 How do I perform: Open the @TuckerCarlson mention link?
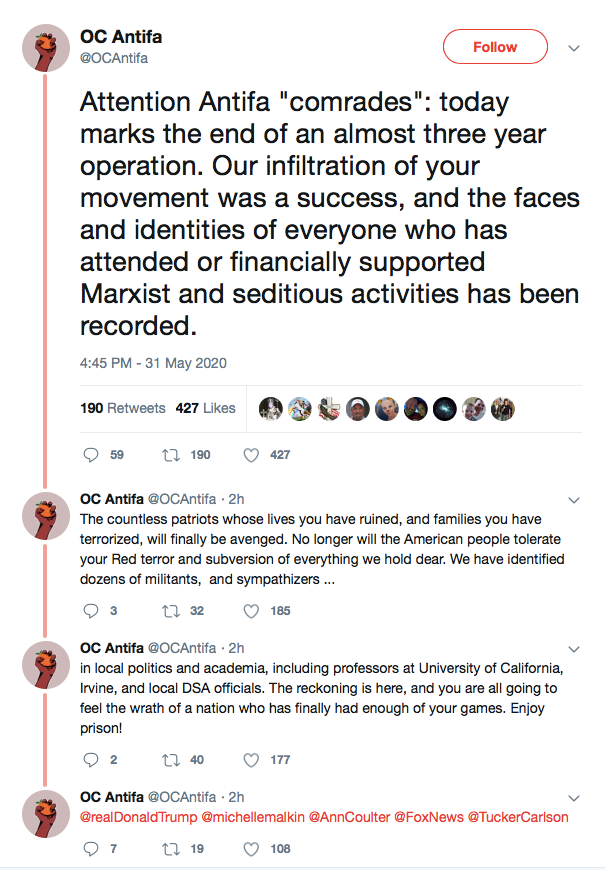518,817
